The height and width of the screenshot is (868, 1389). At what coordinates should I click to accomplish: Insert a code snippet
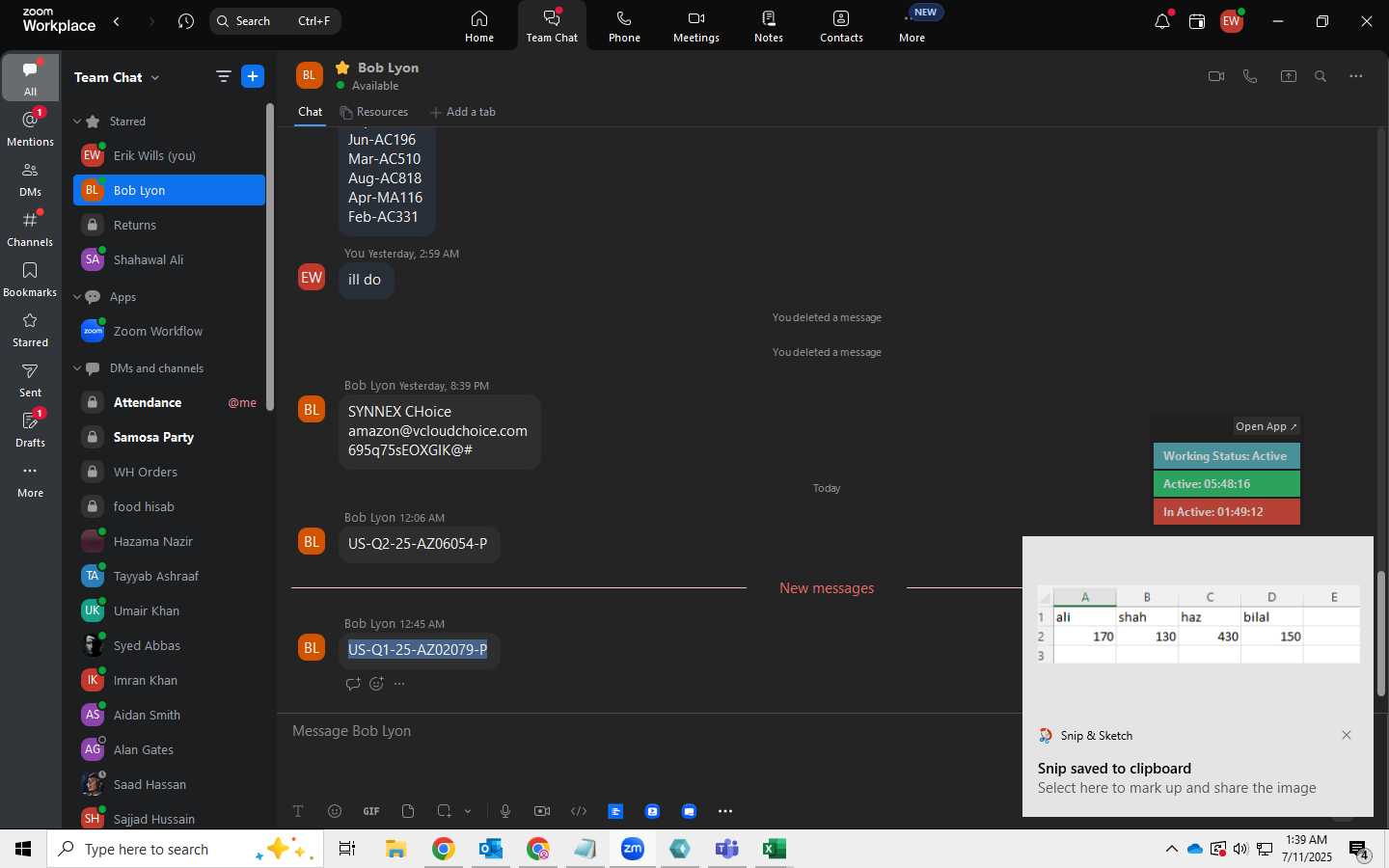[x=579, y=811]
